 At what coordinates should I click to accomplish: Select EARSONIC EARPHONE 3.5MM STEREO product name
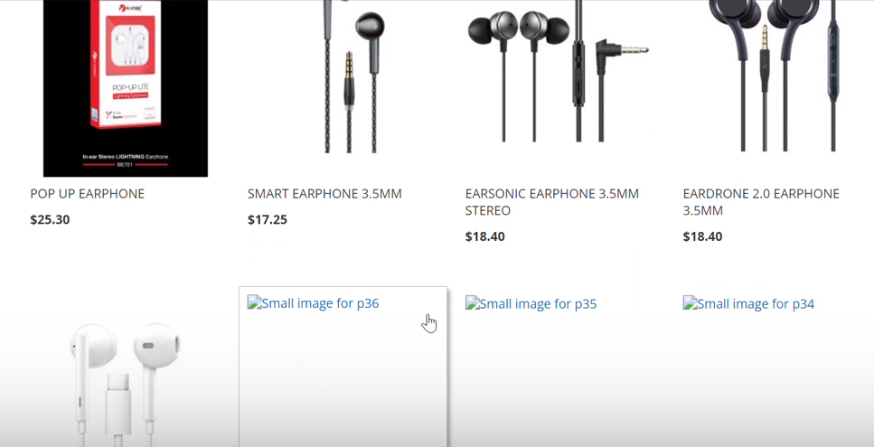tap(552, 202)
